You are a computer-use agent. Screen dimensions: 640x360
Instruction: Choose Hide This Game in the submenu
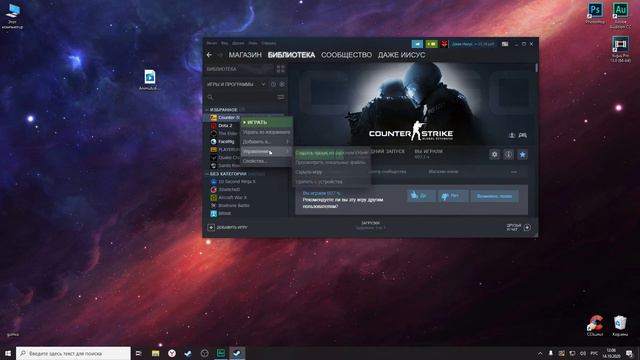coord(332,172)
